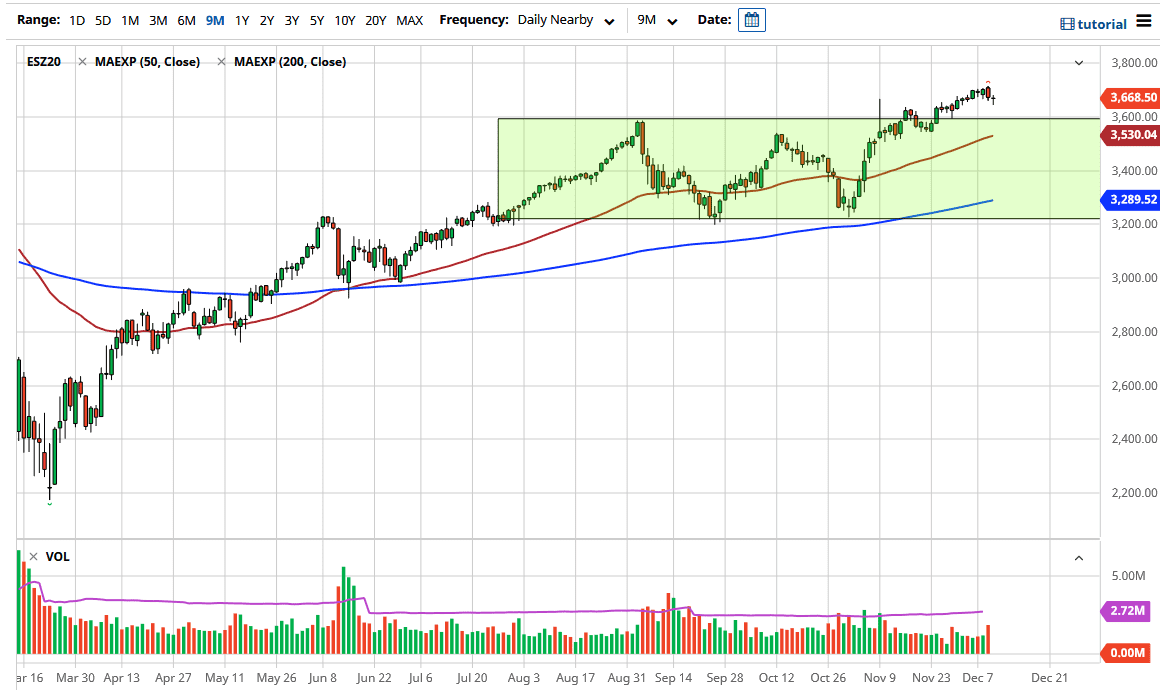The image size is (1160, 696).
Task: Select the 5Y range
Action: click(x=316, y=20)
